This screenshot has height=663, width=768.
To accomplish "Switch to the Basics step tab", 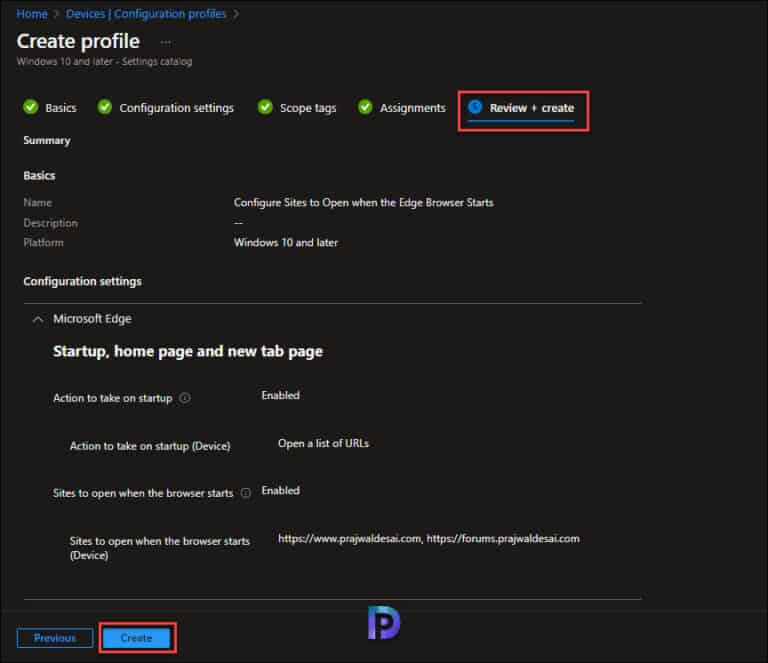I will tap(61, 108).
